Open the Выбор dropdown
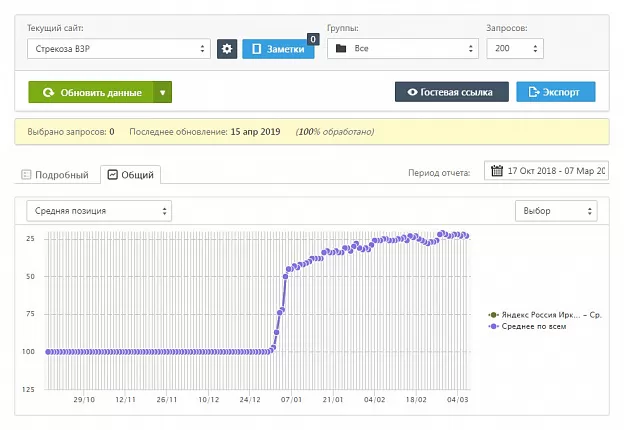 pyautogui.click(x=556, y=211)
